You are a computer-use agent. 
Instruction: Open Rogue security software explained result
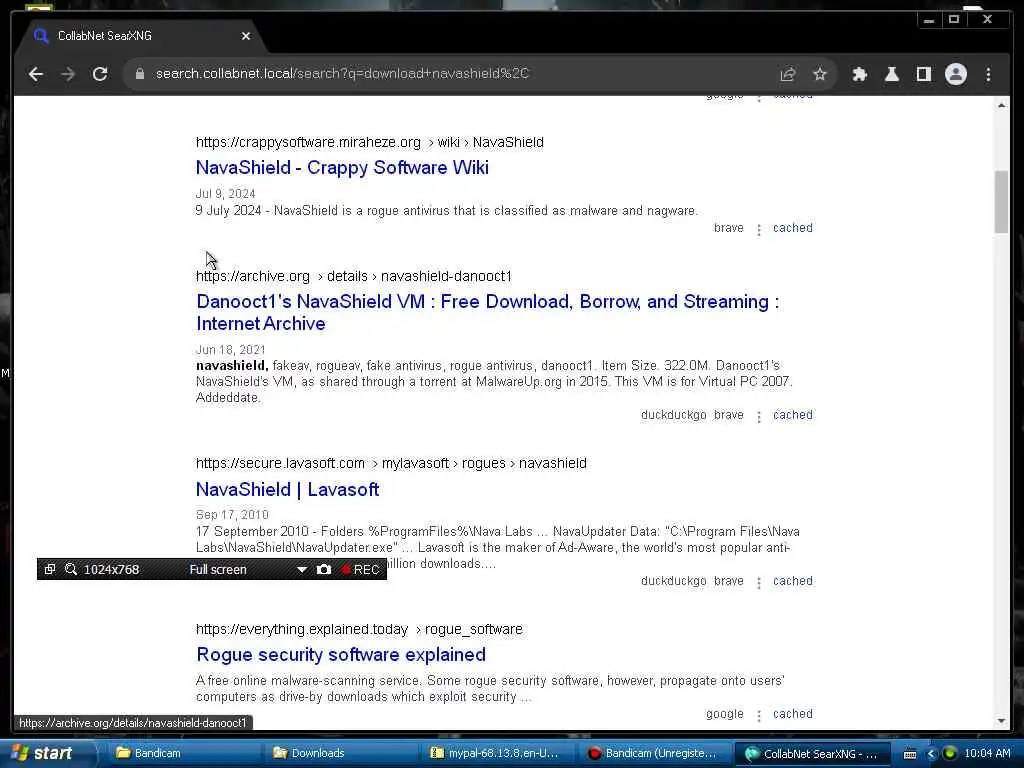[341, 654]
